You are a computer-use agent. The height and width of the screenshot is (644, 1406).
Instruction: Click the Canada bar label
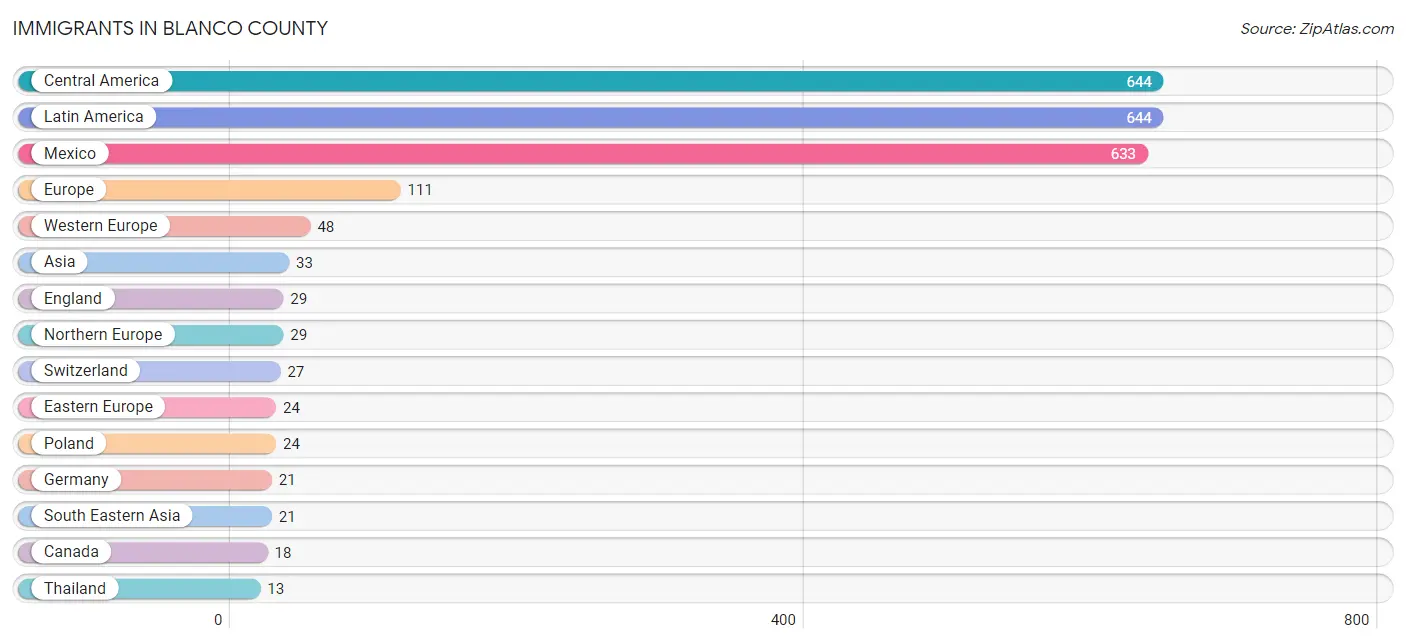(71, 552)
